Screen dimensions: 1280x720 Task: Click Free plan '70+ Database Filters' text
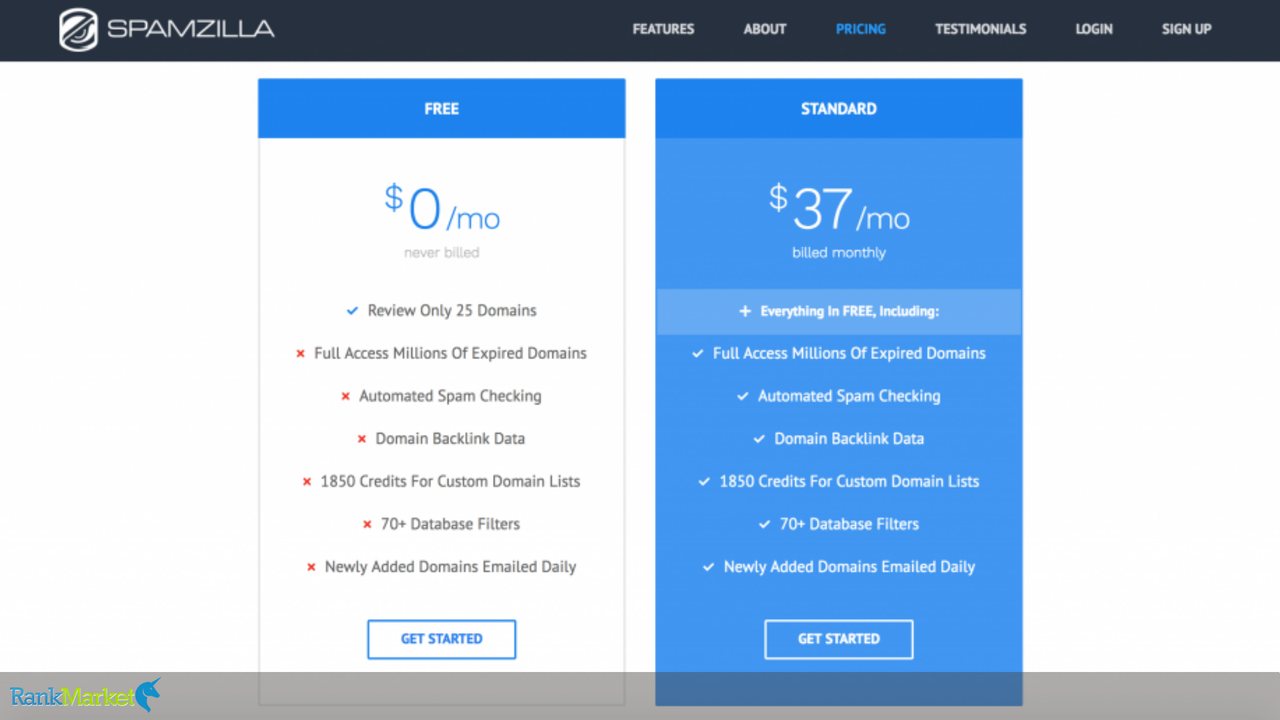(450, 525)
